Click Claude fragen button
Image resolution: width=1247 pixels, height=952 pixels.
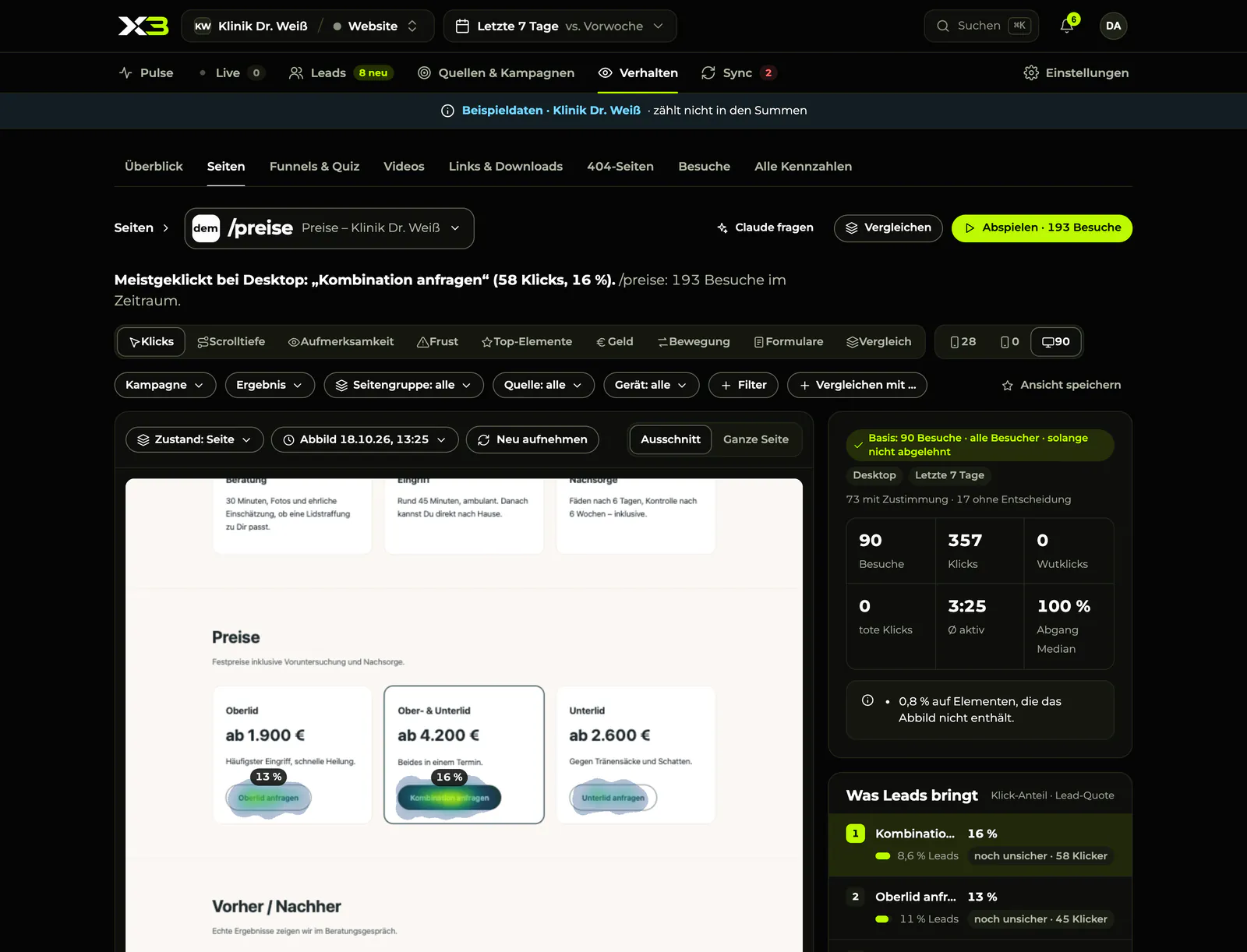pyautogui.click(x=765, y=227)
